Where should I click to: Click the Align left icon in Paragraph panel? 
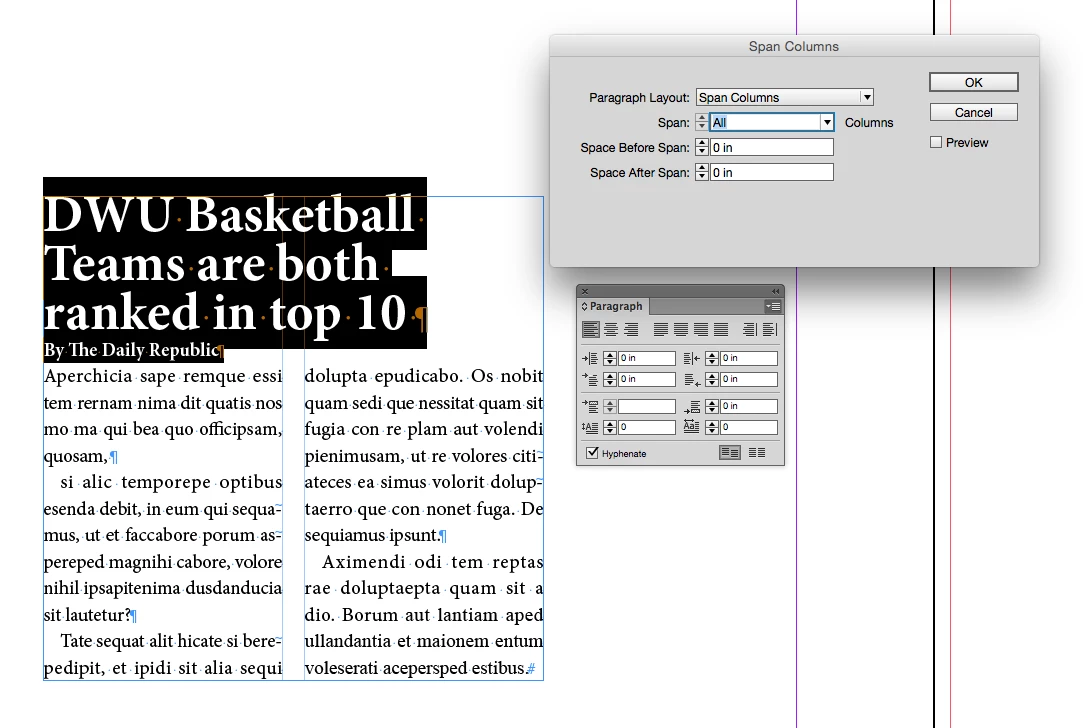(x=591, y=329)
